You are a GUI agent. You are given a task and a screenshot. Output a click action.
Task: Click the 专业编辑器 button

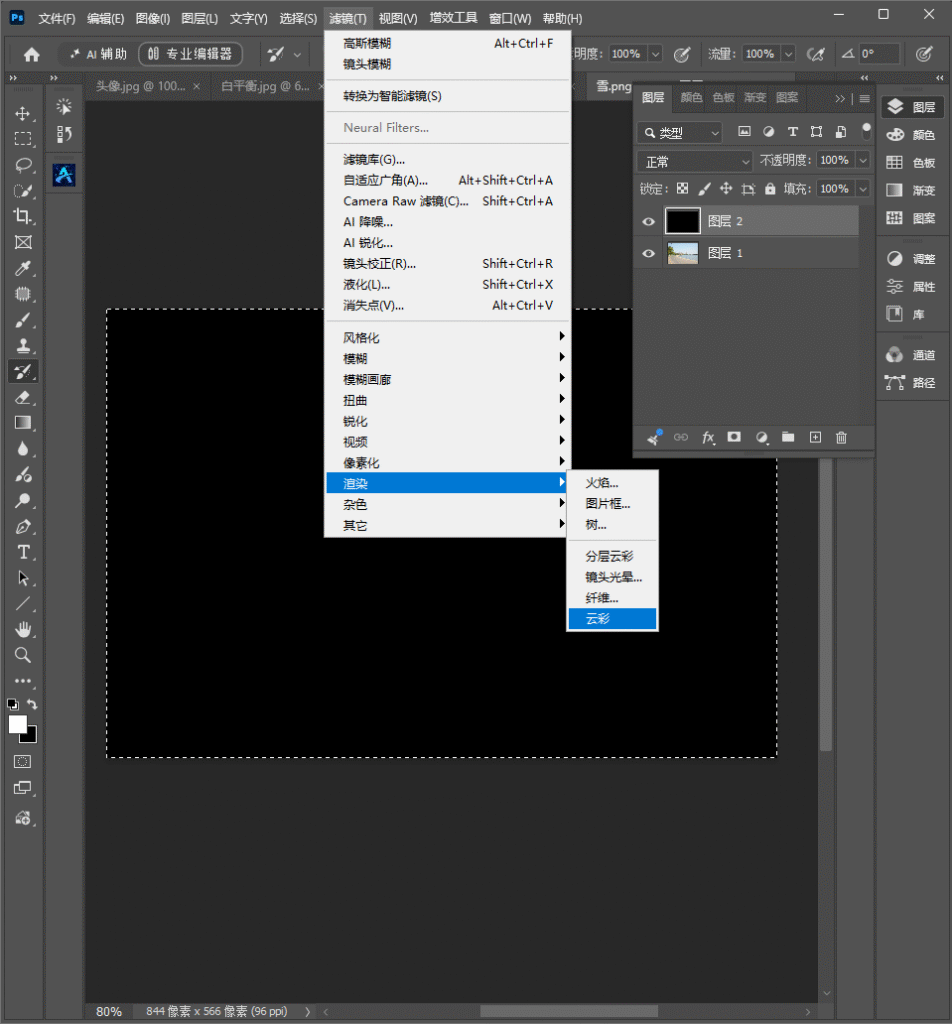tap(191, 54)
